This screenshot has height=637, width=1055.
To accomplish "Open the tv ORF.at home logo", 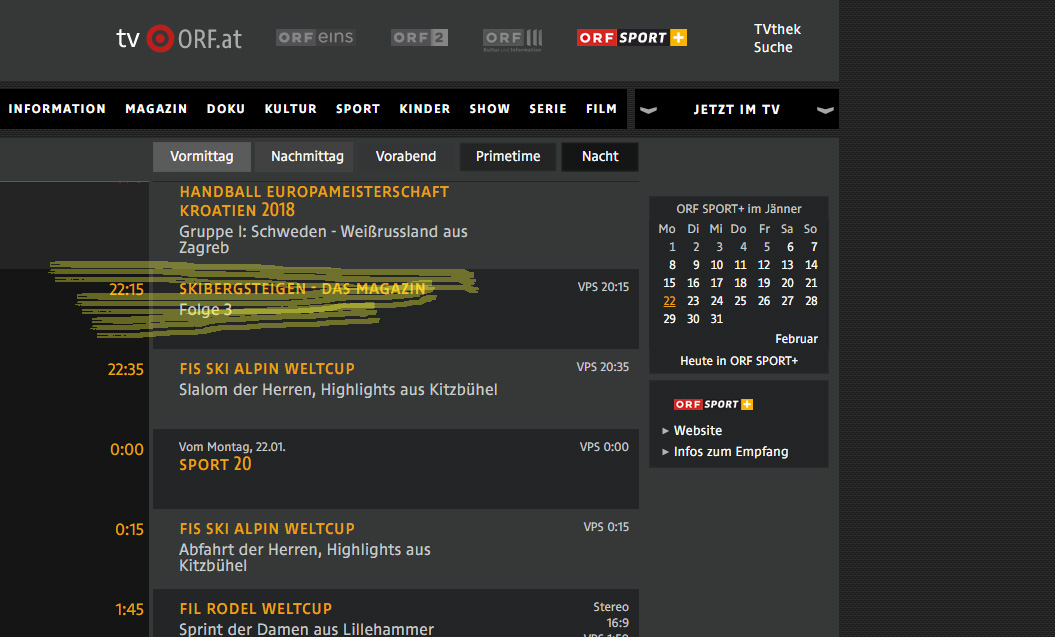I will [179, 38].
